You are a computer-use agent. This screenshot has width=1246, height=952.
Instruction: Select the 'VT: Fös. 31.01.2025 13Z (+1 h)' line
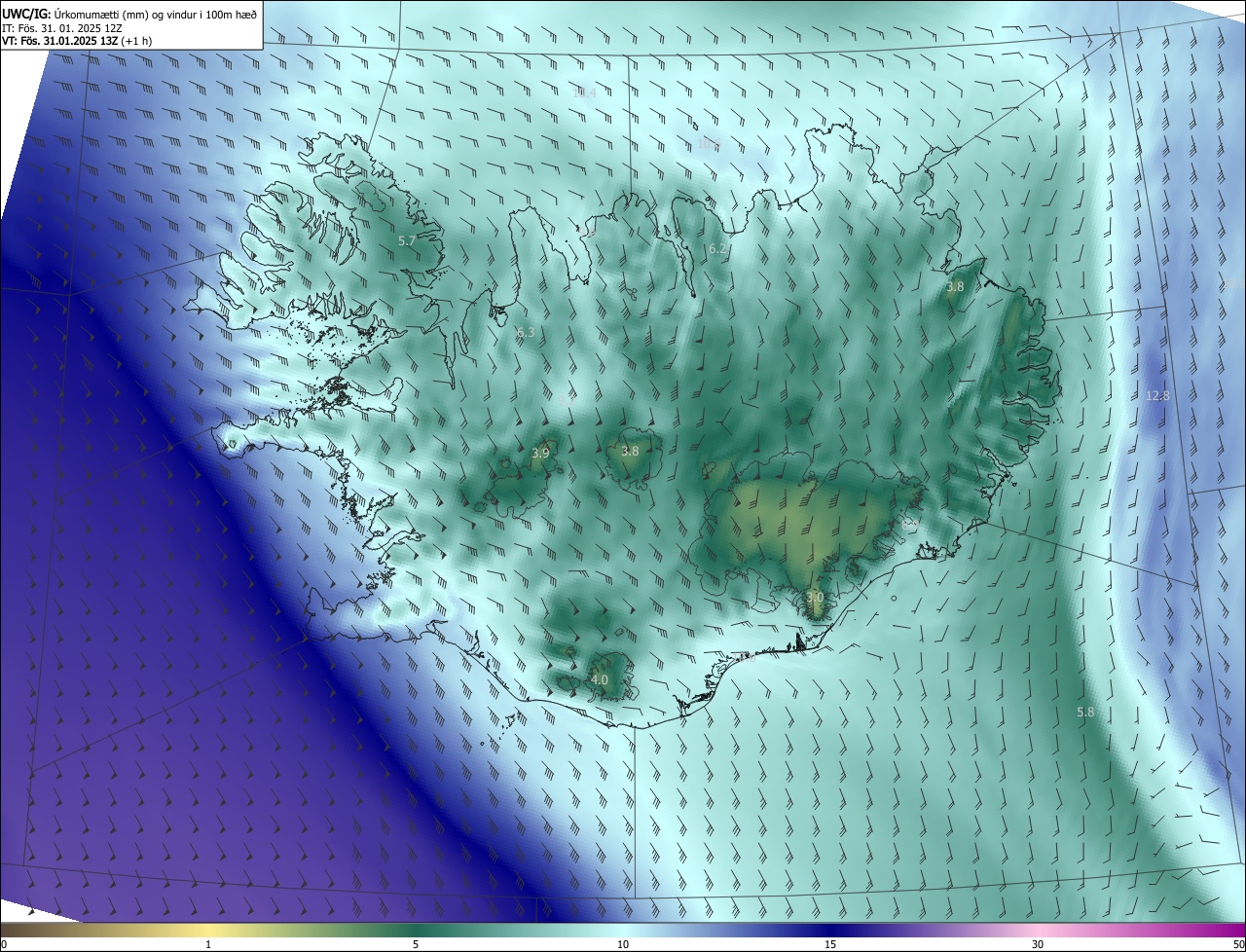pyautogui.click(x=79, y=41)
